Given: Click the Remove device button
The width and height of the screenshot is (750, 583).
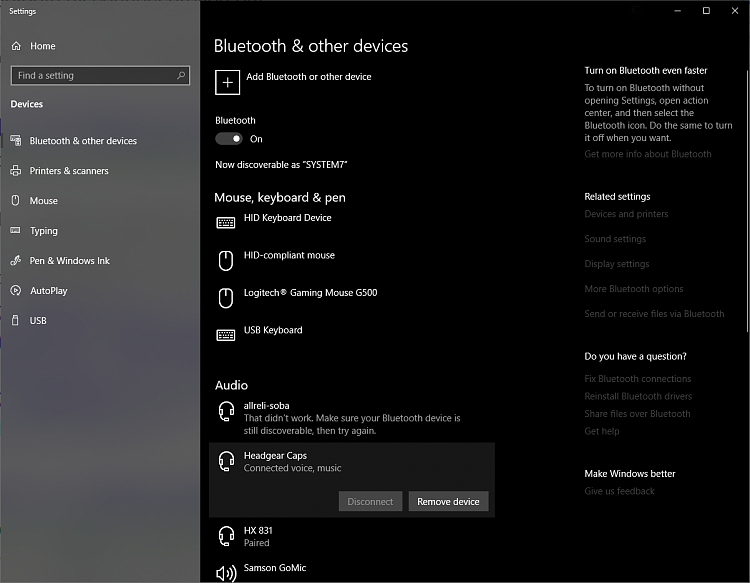Looking at the screenshot, I should click(x=448, y=501).
